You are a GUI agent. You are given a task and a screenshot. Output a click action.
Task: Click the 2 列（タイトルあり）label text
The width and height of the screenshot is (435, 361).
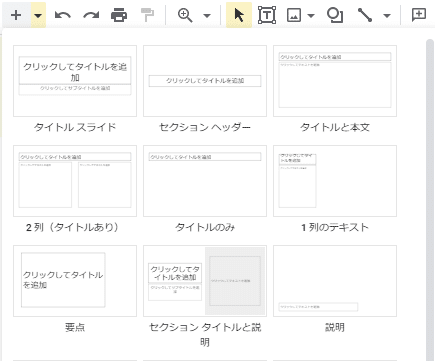72,227
